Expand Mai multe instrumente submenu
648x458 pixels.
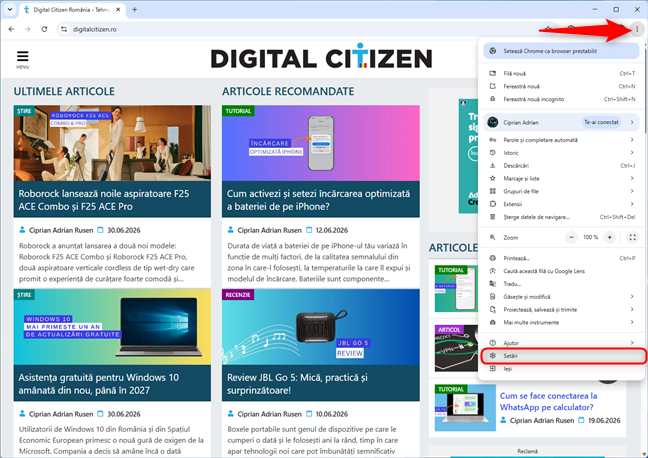(x=562, y=322)
